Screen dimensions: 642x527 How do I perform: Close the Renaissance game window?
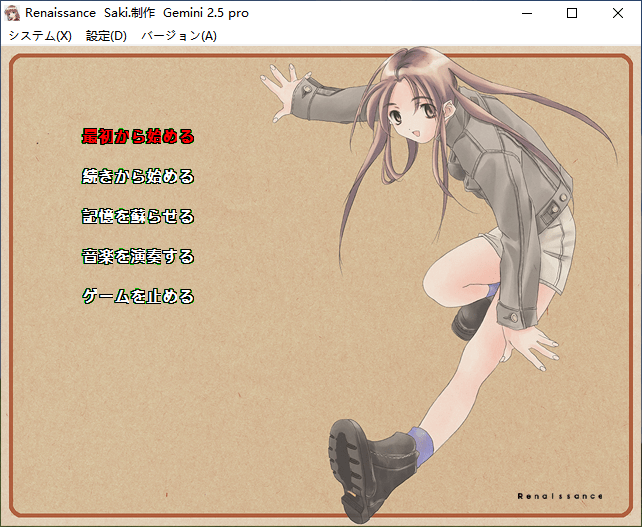coord(618,13)
